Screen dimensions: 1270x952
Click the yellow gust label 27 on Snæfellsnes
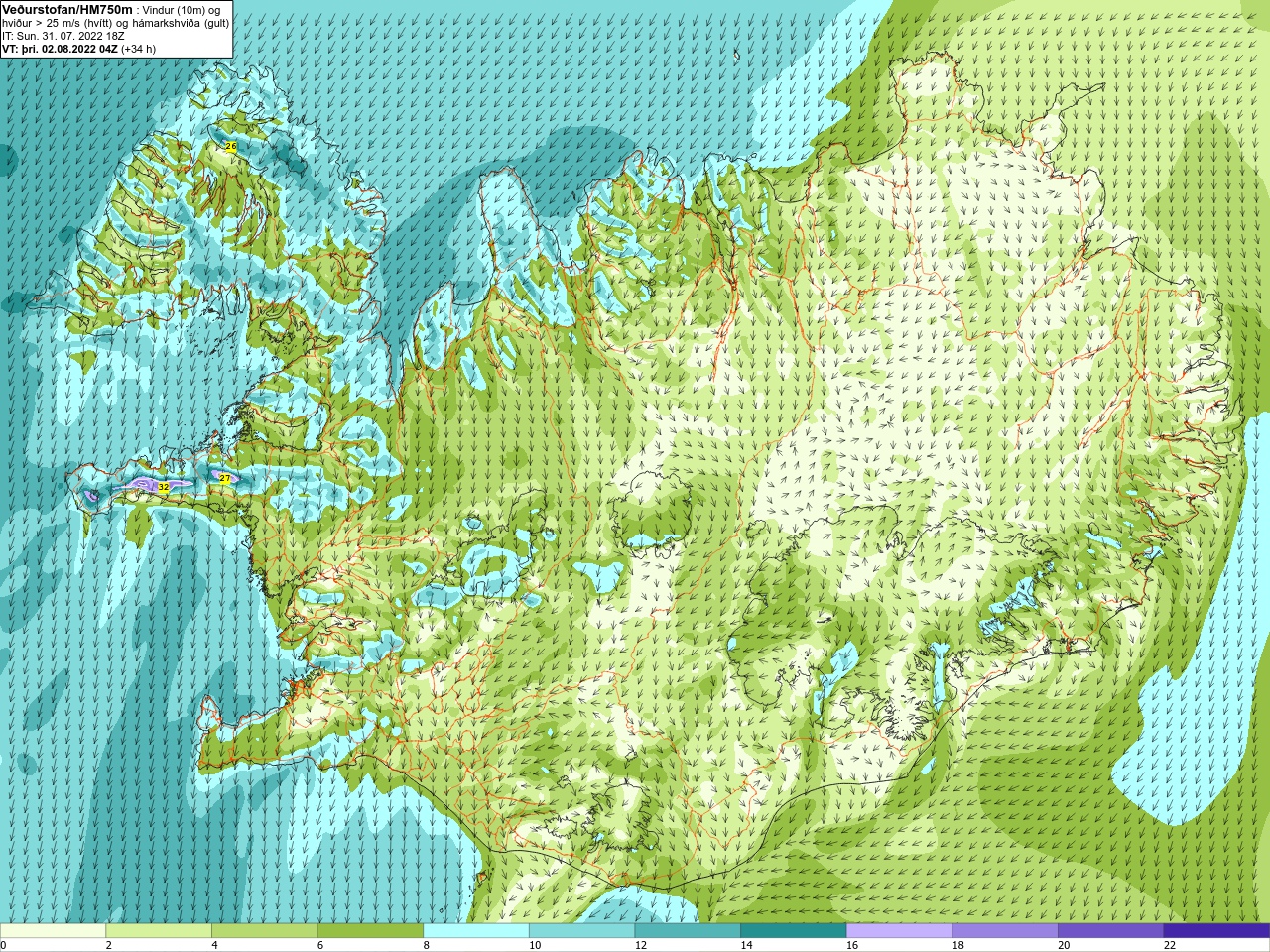[x=225, y=478]
